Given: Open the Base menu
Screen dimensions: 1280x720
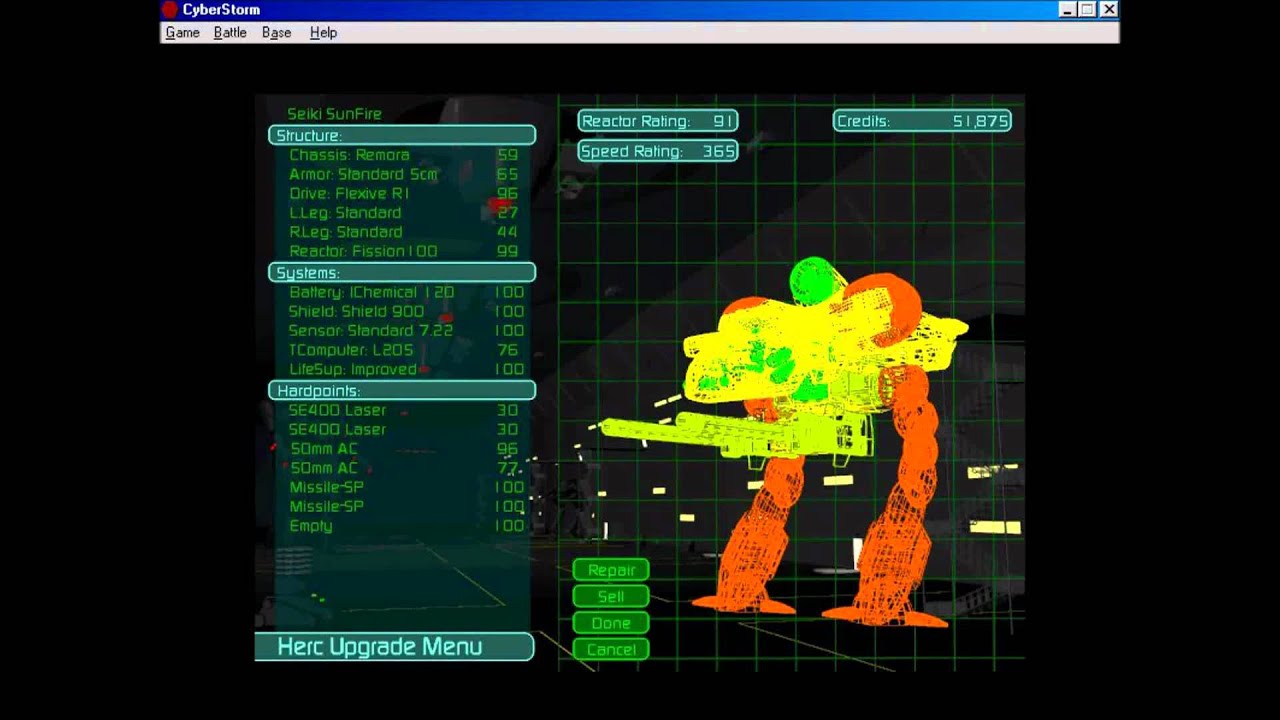Looking at the screenshot, I should tap(276, 32).
